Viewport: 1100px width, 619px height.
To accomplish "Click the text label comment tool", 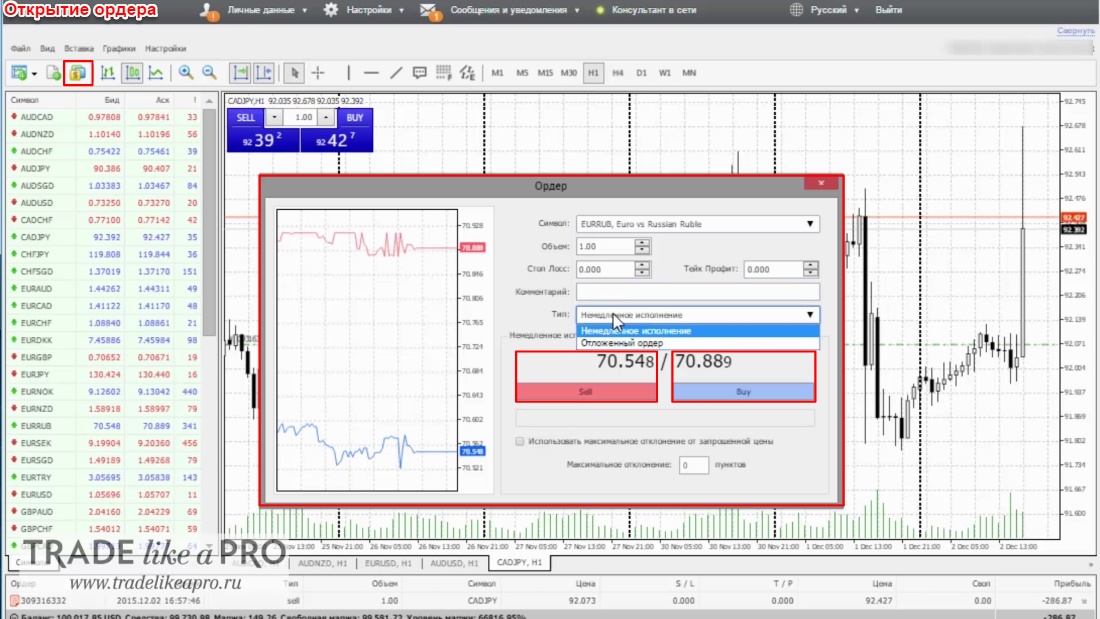I will (x=420, y=73).
